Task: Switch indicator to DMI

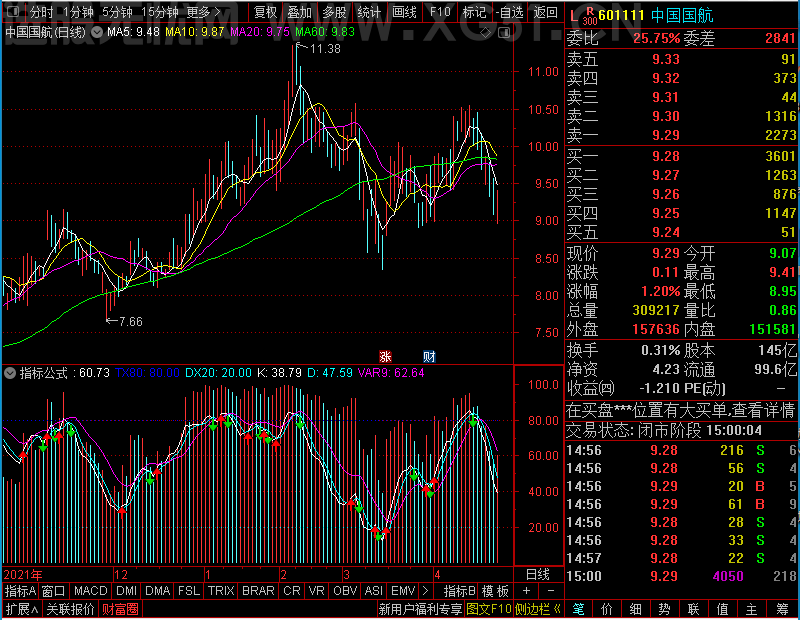Action: pos(127,590)
